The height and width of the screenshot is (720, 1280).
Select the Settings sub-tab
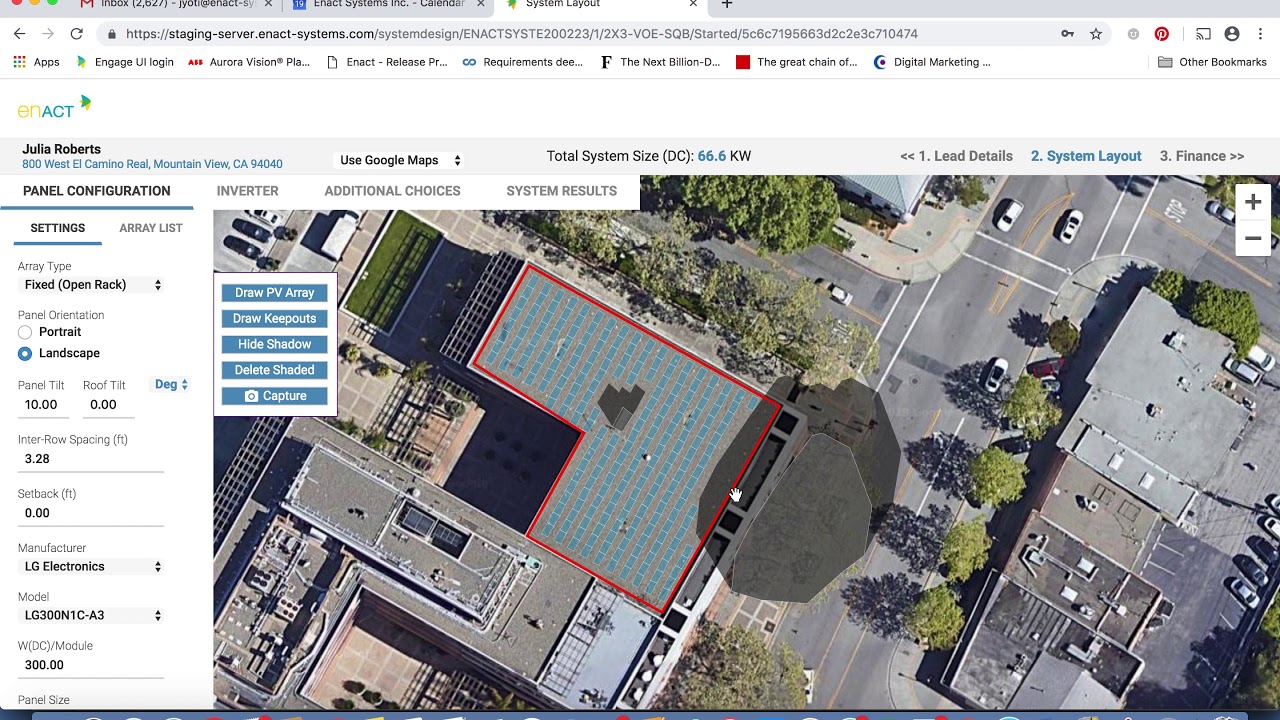point(57,228)
